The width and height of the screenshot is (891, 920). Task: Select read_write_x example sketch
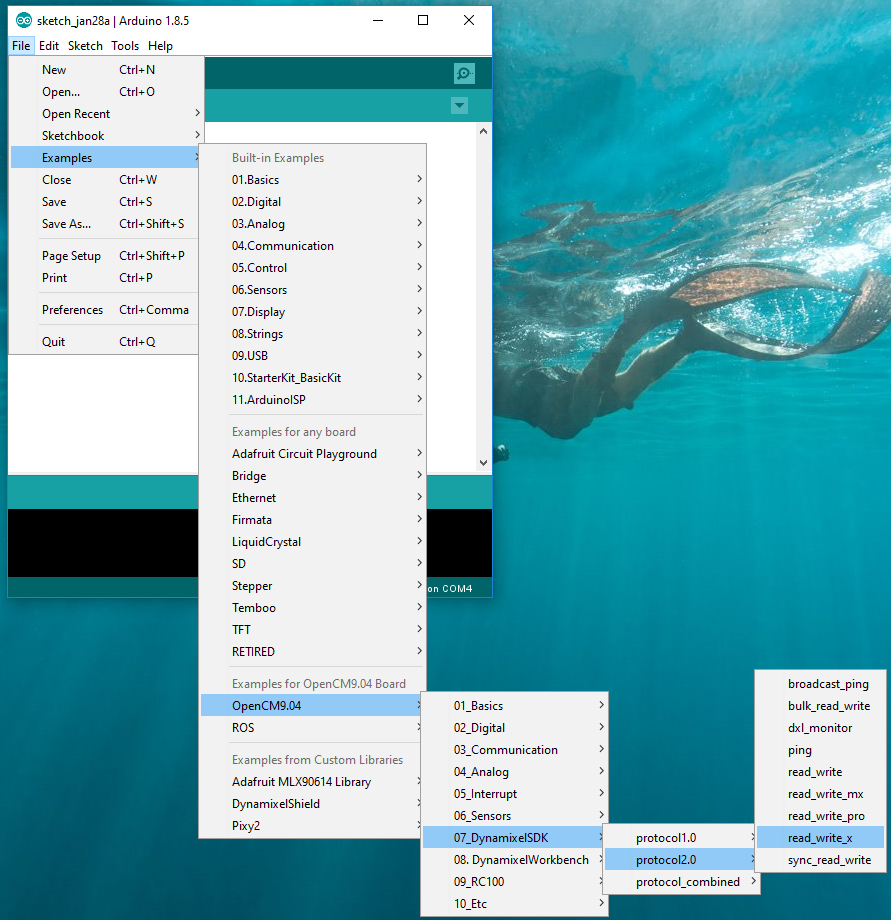[820, 838]
